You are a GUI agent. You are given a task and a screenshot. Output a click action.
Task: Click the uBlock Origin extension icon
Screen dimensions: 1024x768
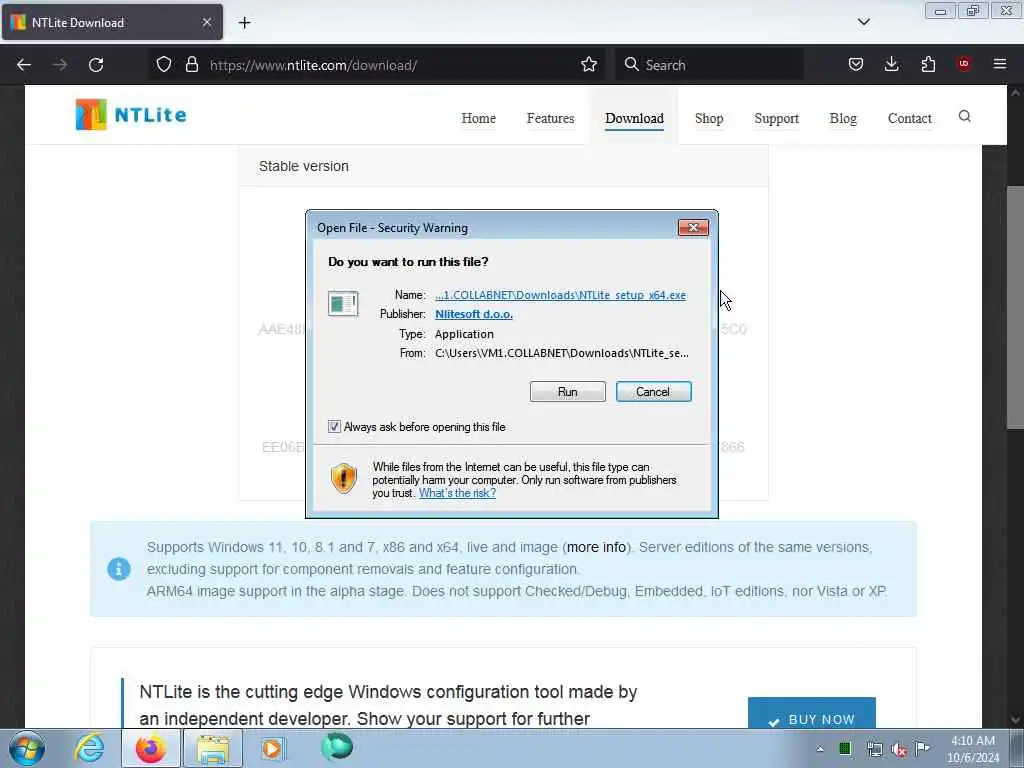(964, 64)
